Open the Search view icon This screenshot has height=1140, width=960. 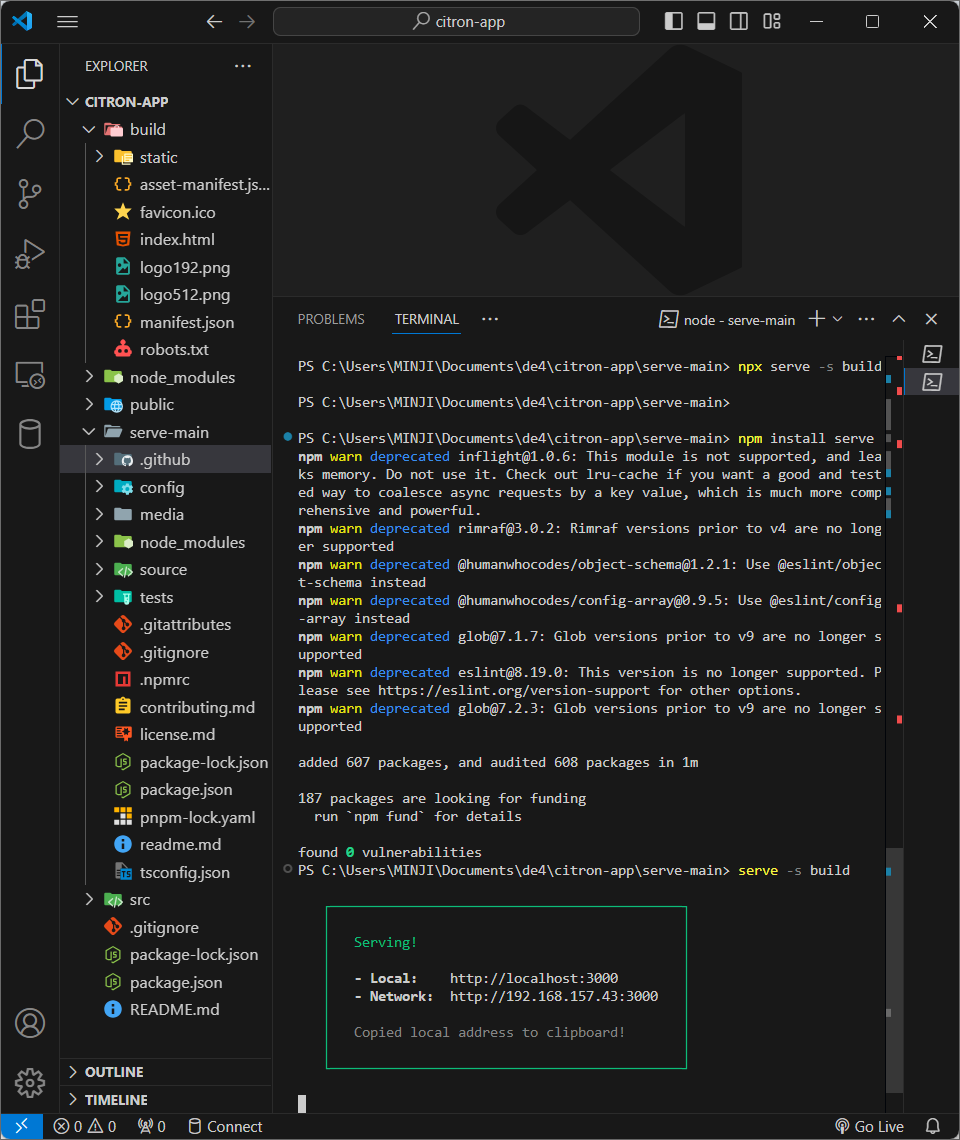pos(30,134)
